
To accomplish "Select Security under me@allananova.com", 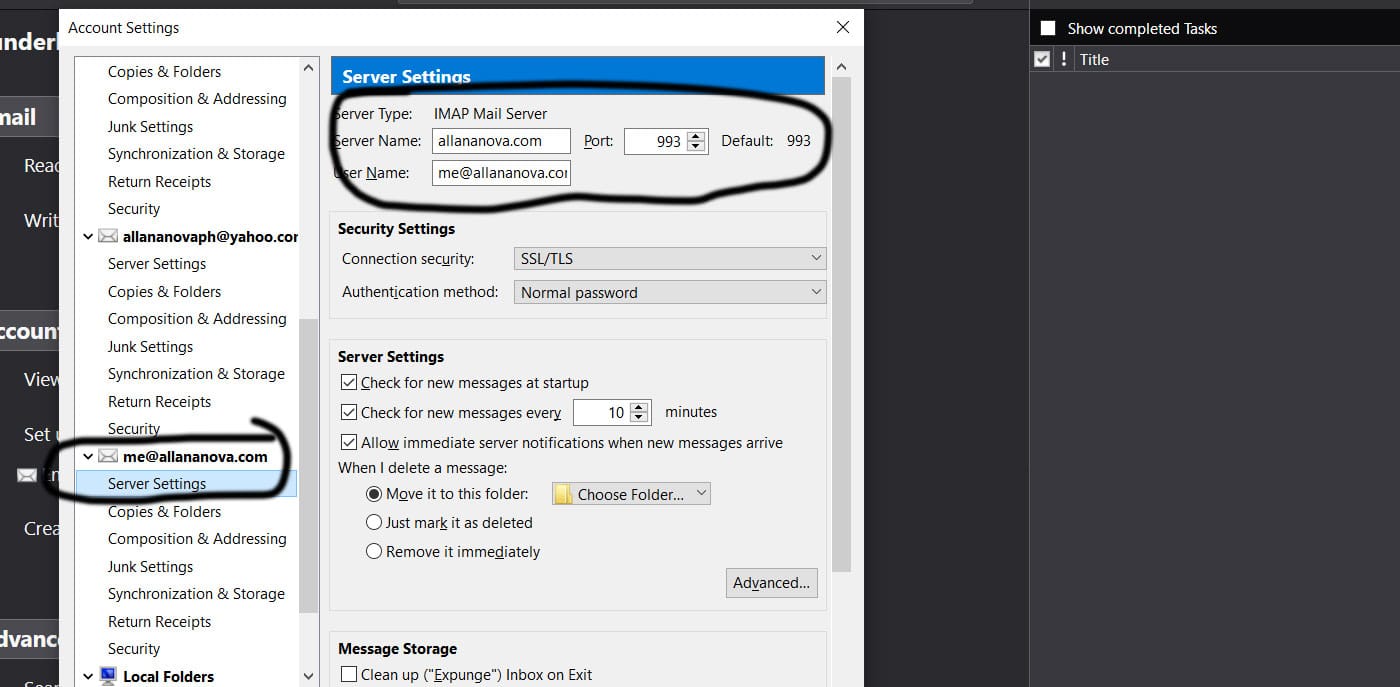I will pos(134,649).
